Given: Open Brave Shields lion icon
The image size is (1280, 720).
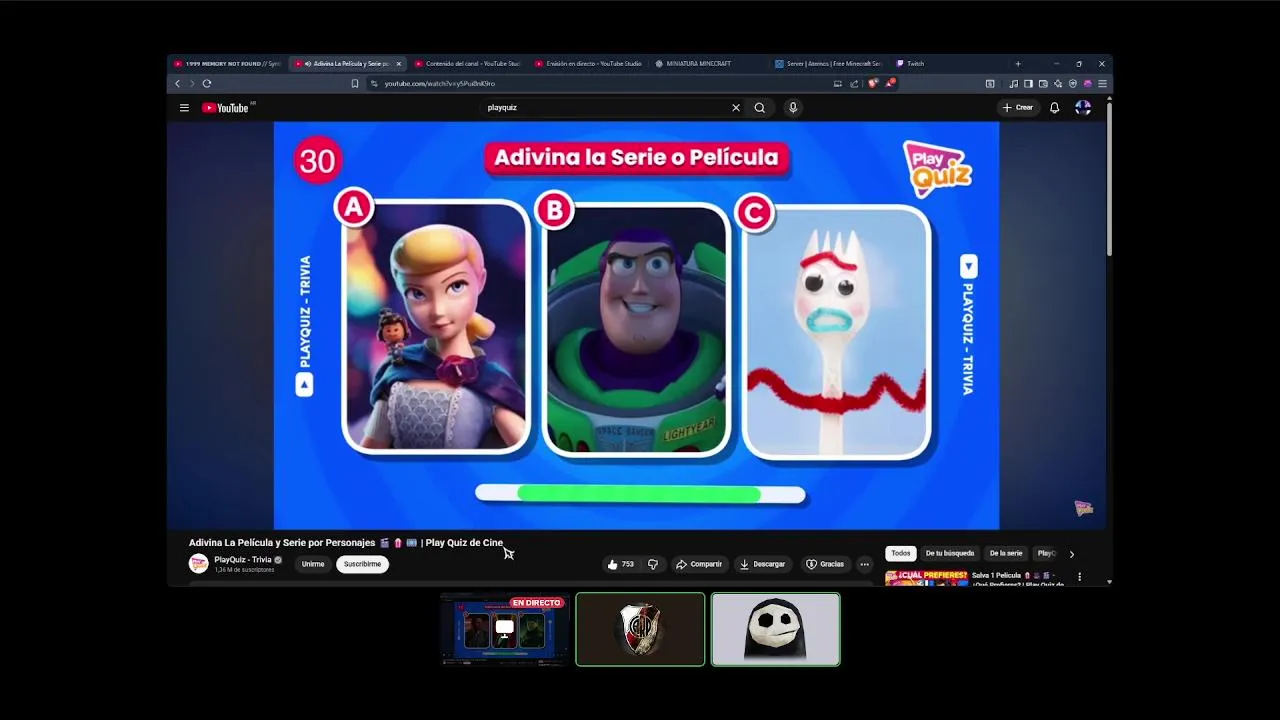Looking at the screenshot, I should [872, 84].
